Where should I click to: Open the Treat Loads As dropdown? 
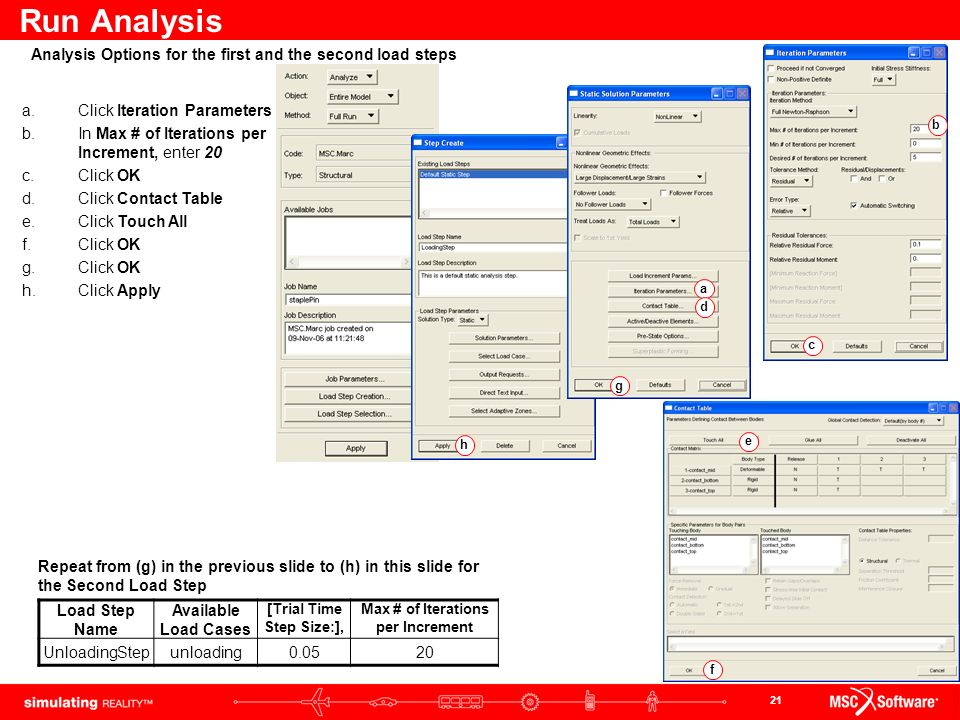(x=653, y=222)
